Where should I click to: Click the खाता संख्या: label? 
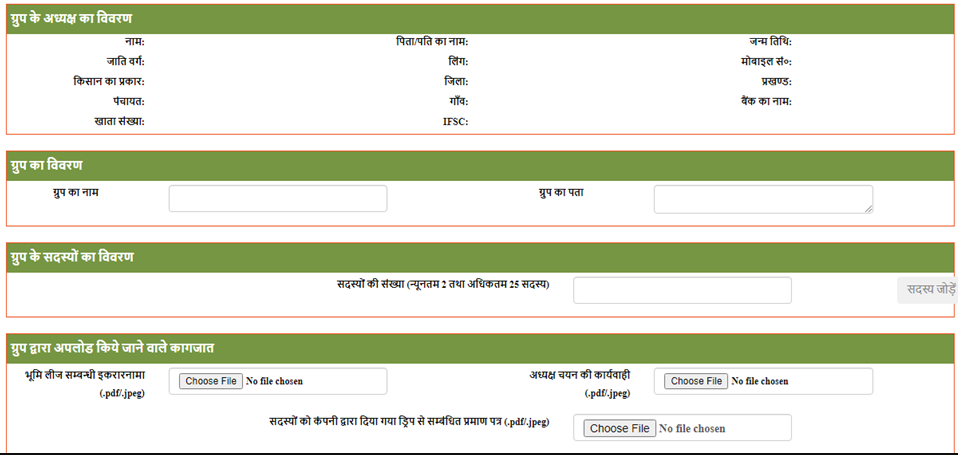coord(119,122)
